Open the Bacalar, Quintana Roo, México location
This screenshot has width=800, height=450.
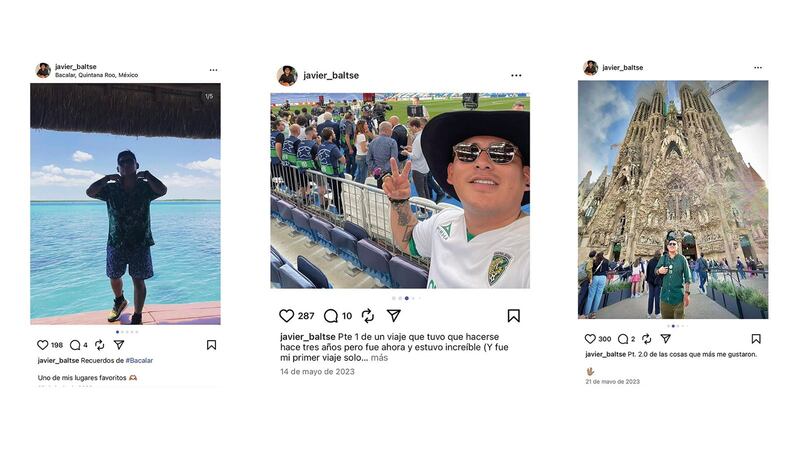pos(96,75)
